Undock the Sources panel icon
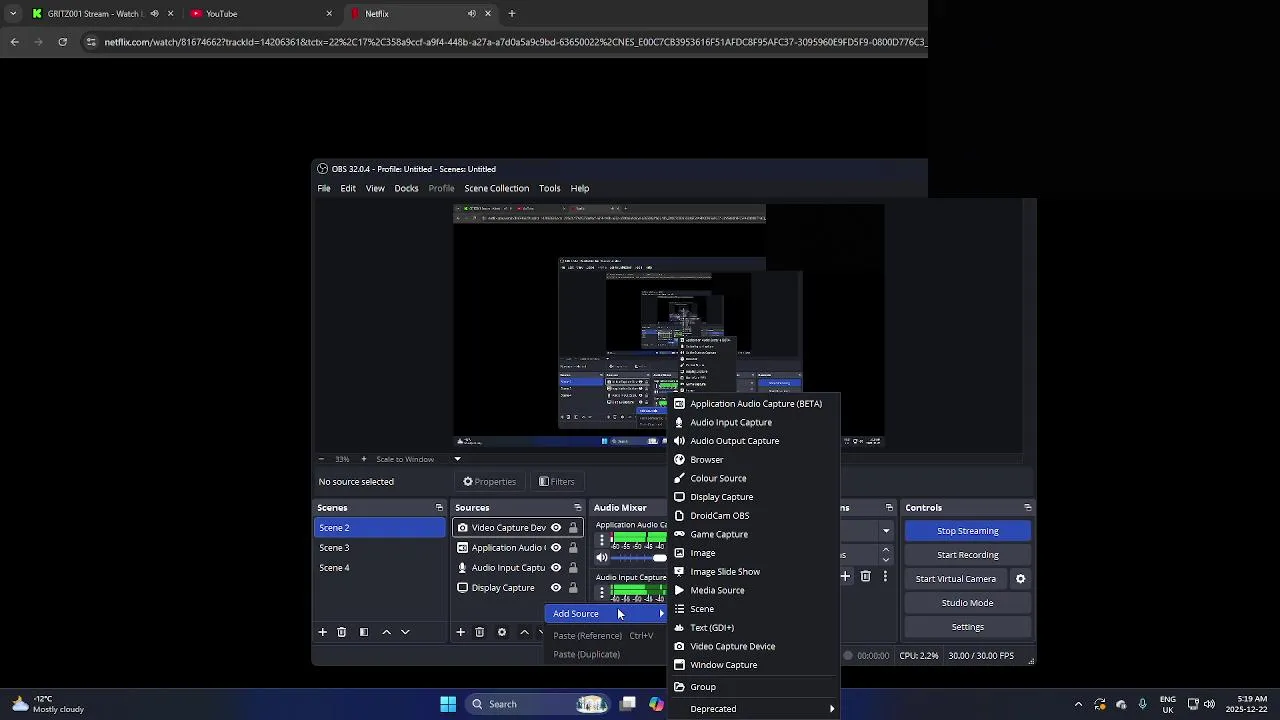 [x=577, y=508]
